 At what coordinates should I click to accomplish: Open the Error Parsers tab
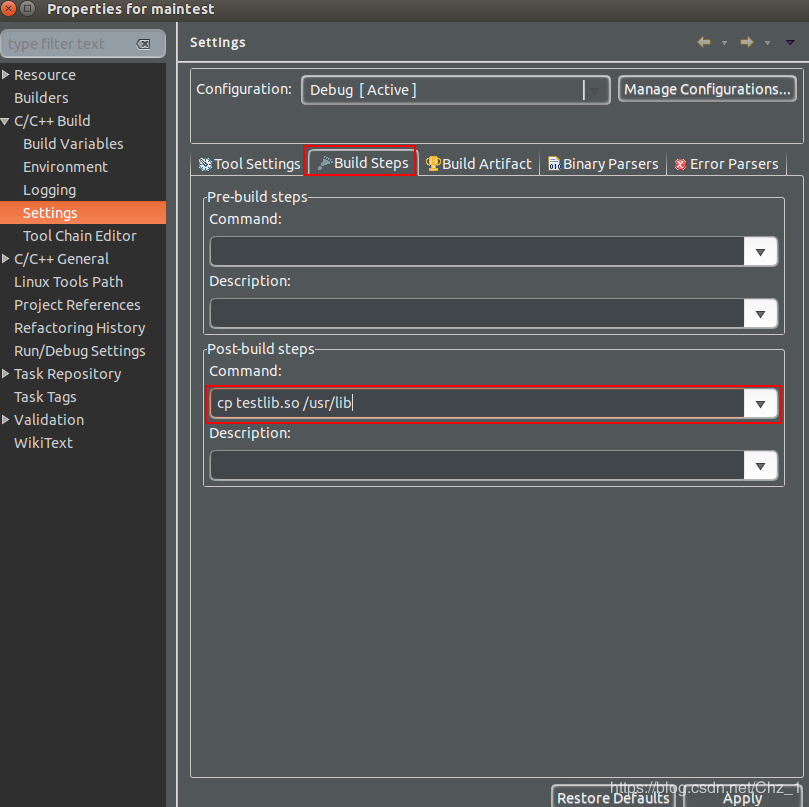(x=726, y=164)
